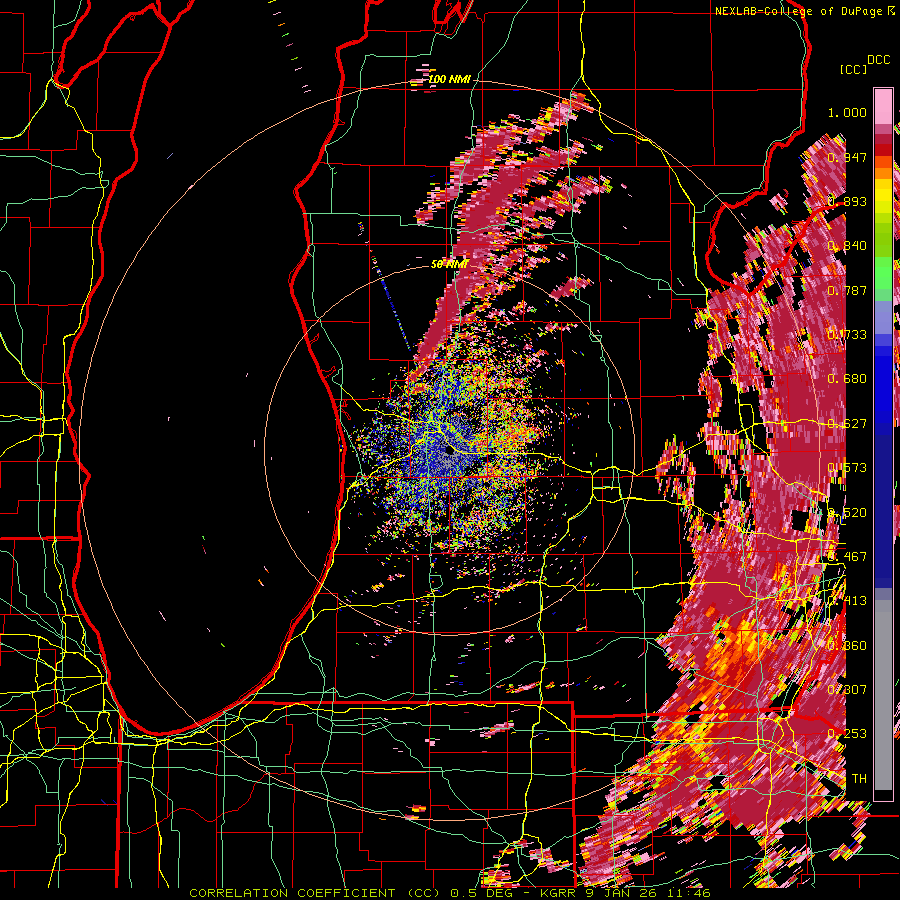Click the DCC label above the color scale
The image size is (900, 900).
coord(878,60)
